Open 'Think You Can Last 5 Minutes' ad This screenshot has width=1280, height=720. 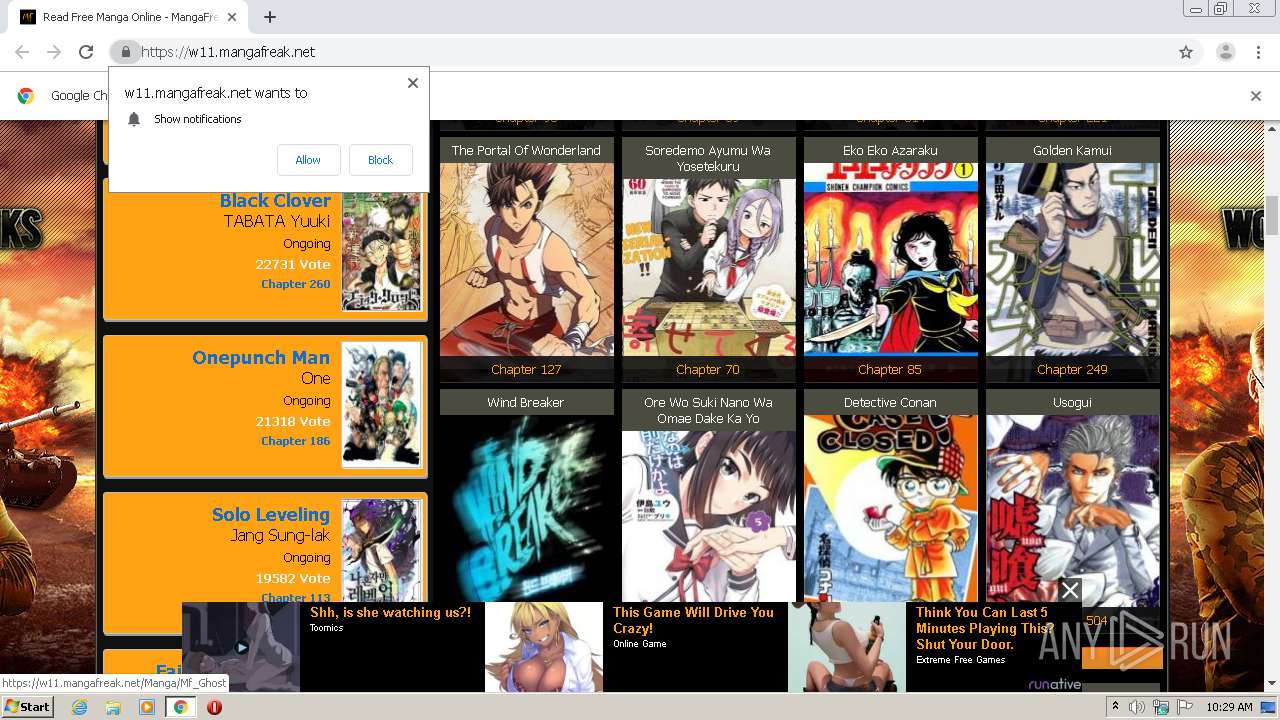(x=984, y=628)
